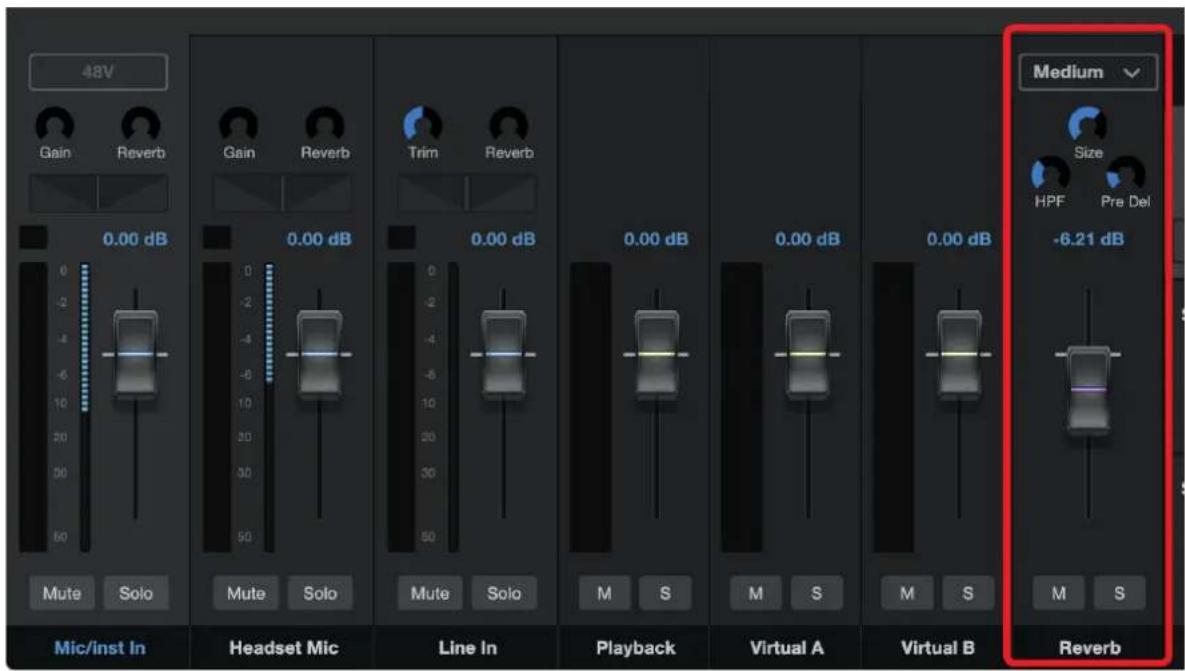This screenshot has height=671, width=1185.
Task: Select the Virtual B channel name
Action: tap(938, 648)
